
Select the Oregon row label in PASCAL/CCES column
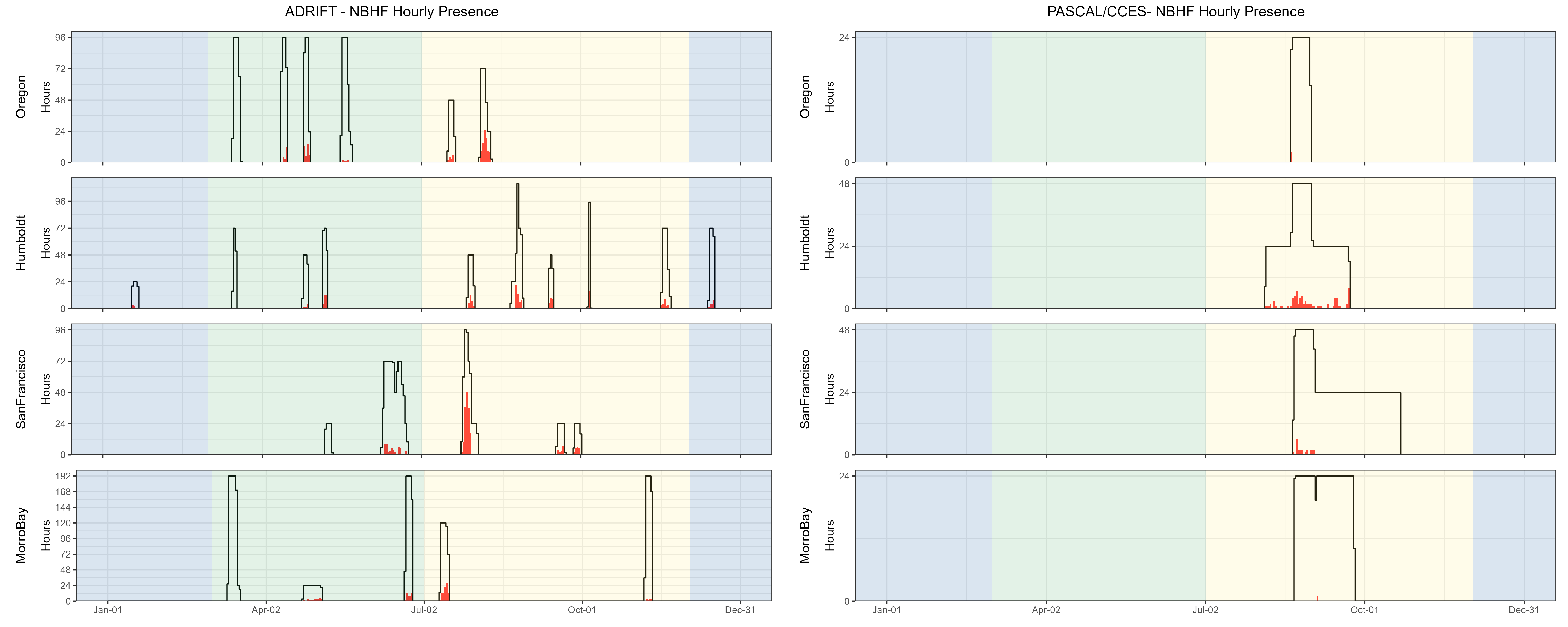click(x=805, y=97)
